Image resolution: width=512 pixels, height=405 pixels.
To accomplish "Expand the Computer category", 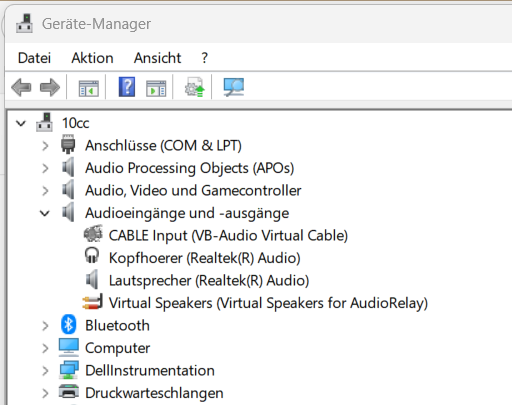I will click(45, 348).
